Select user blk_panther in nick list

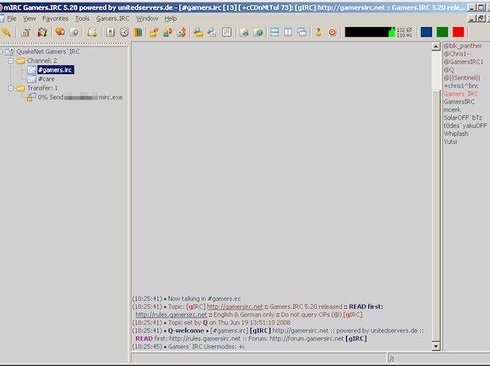click(x=463, y=46)
